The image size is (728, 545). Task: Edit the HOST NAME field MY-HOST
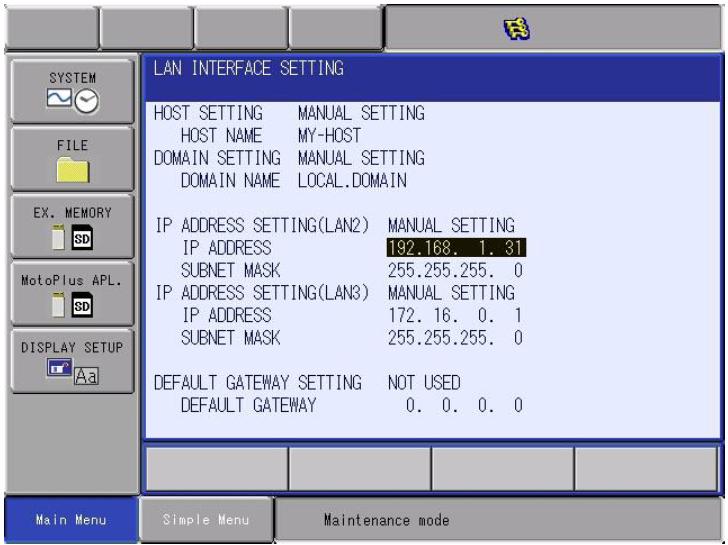tap(329, 136)
